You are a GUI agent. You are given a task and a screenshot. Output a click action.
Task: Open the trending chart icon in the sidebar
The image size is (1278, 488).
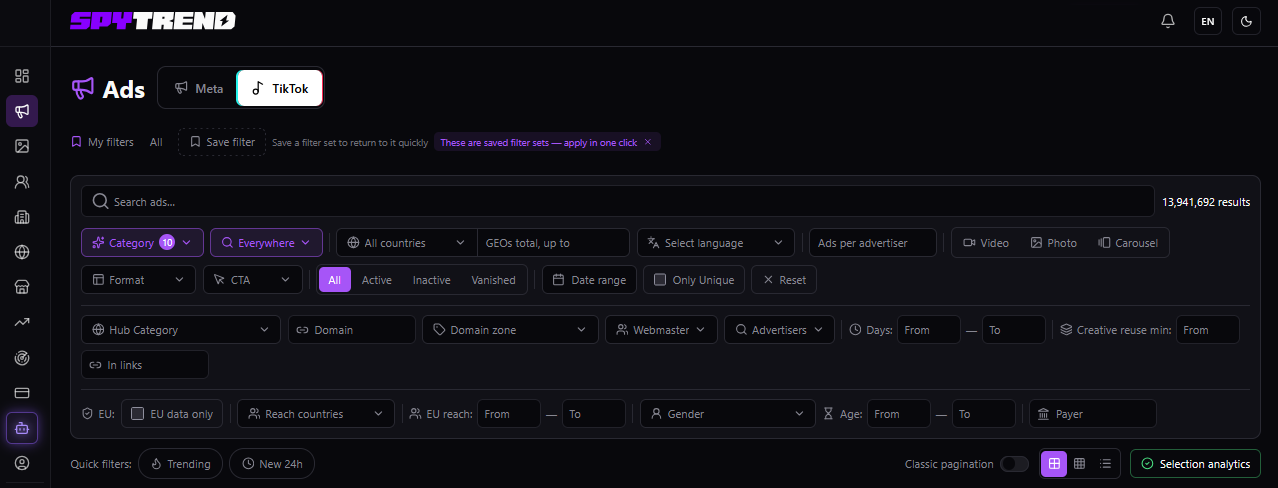point(22,322)
